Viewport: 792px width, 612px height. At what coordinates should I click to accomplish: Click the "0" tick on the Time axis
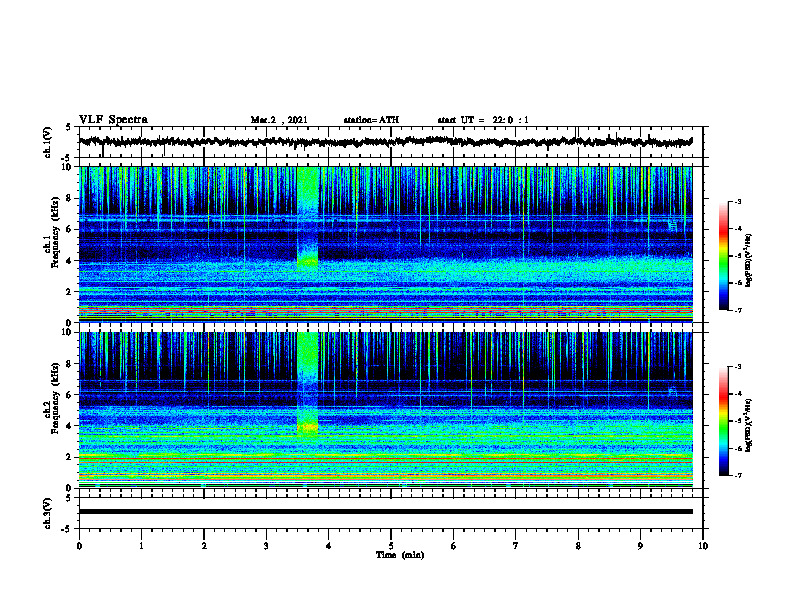79,546
